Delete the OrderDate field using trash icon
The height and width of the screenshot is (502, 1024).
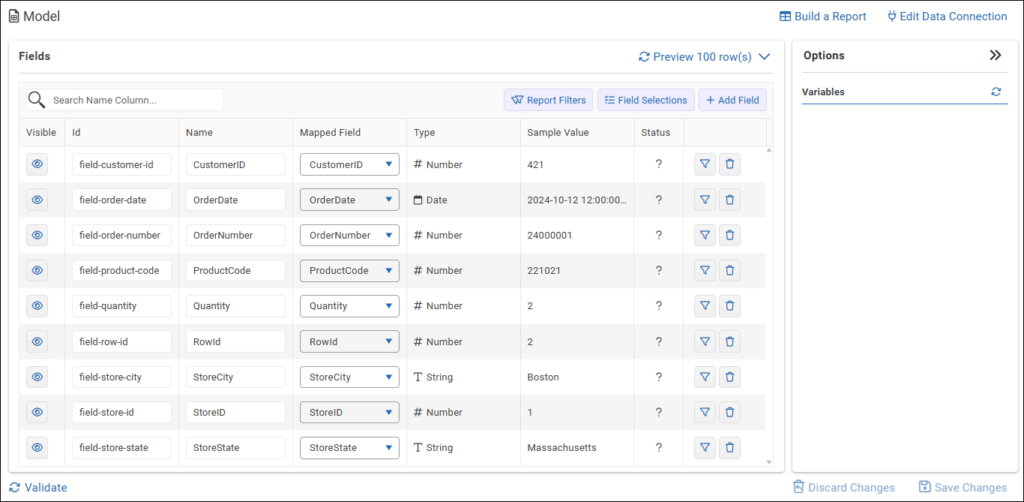[x=730, y=200]
